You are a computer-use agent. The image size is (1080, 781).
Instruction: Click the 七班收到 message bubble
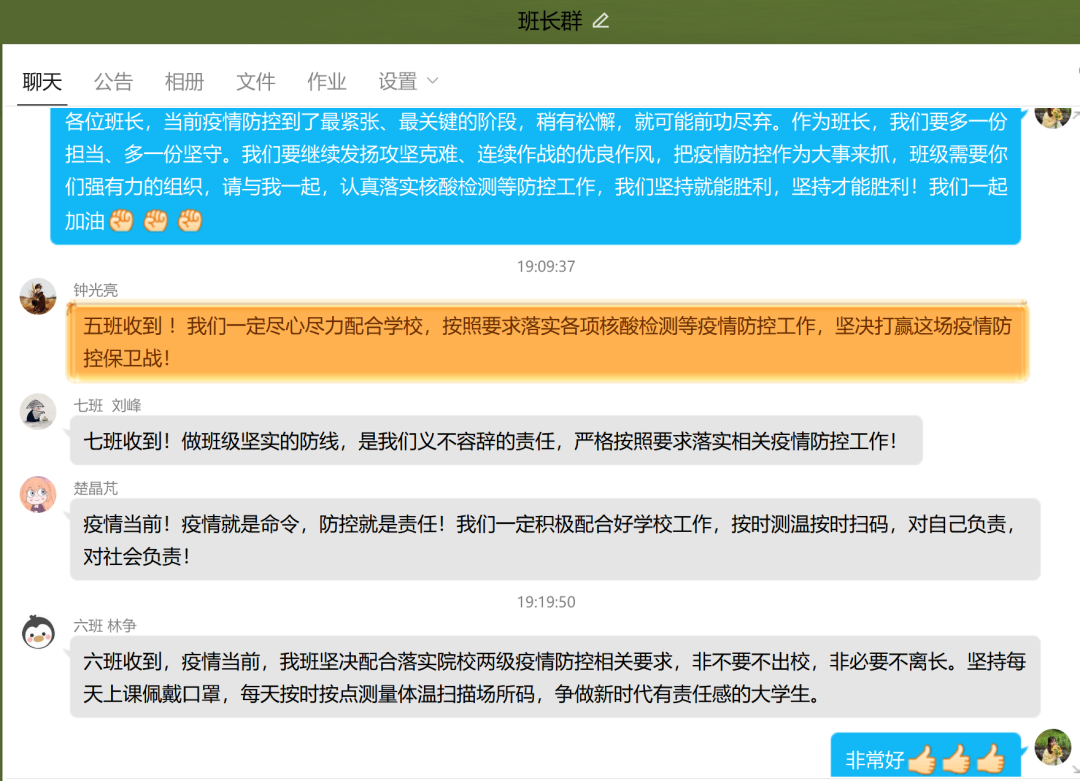[x=495, y=441]
